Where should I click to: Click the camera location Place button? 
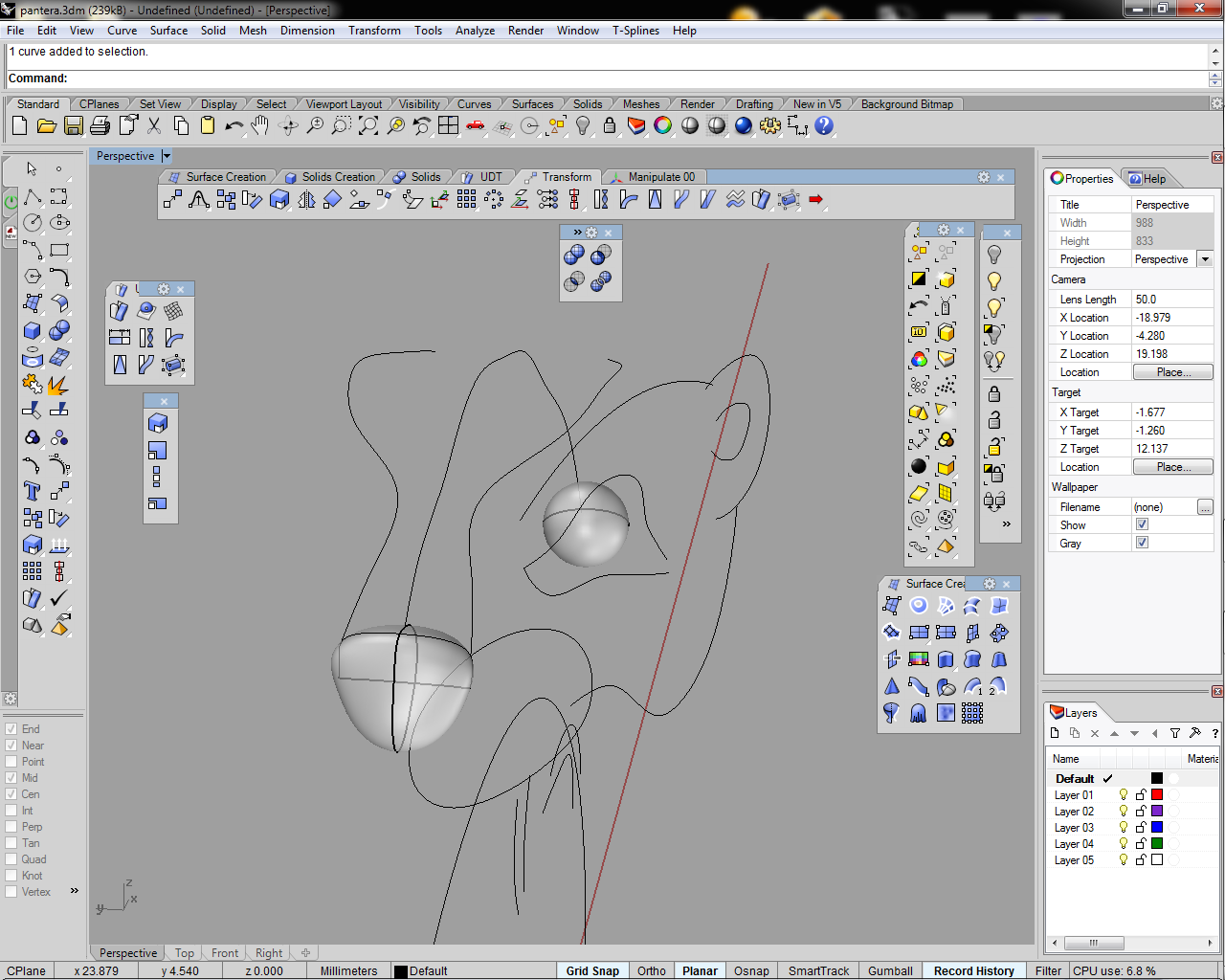1172,372
